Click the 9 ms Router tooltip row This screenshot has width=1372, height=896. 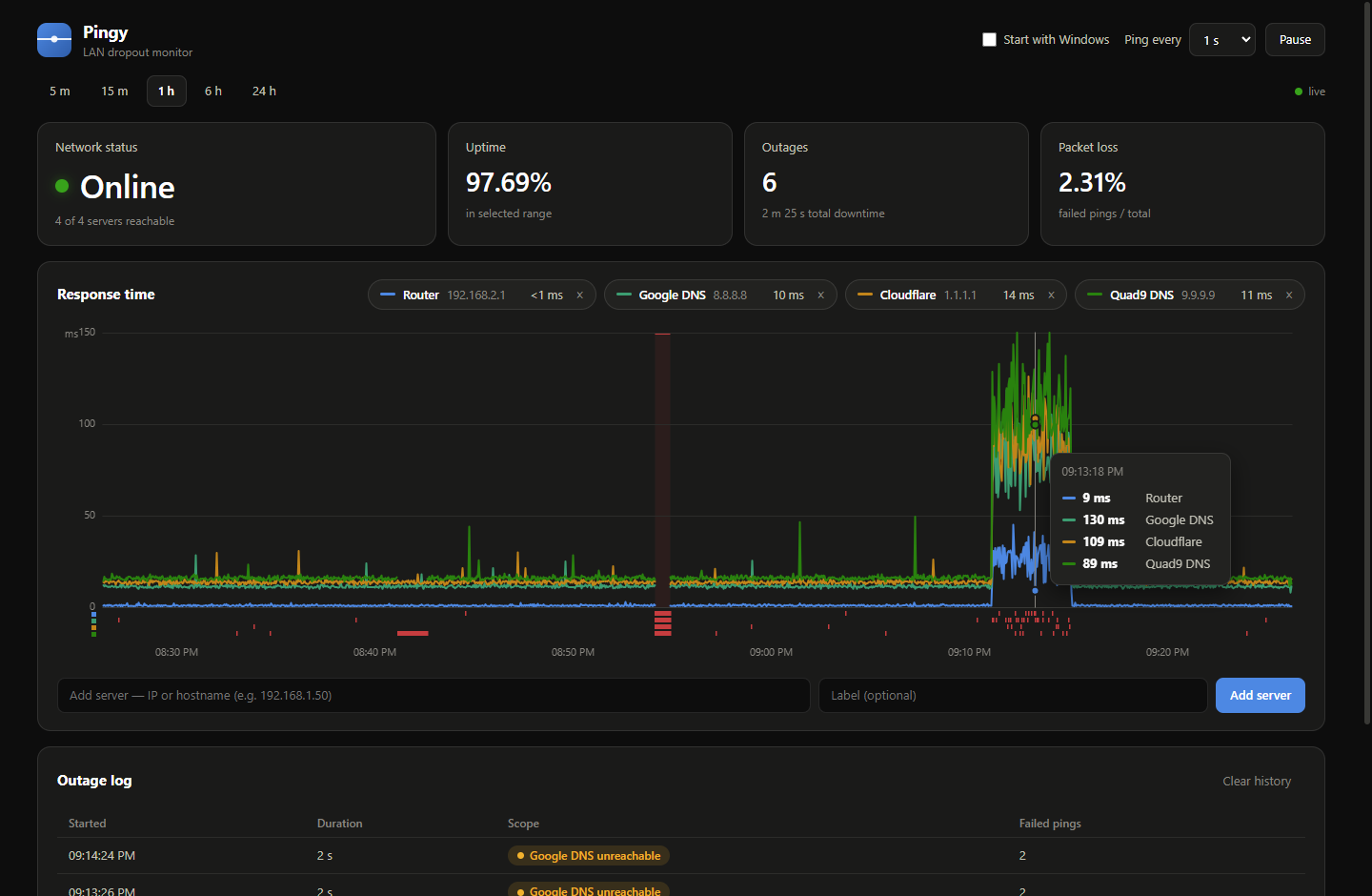coord(1140,499)
